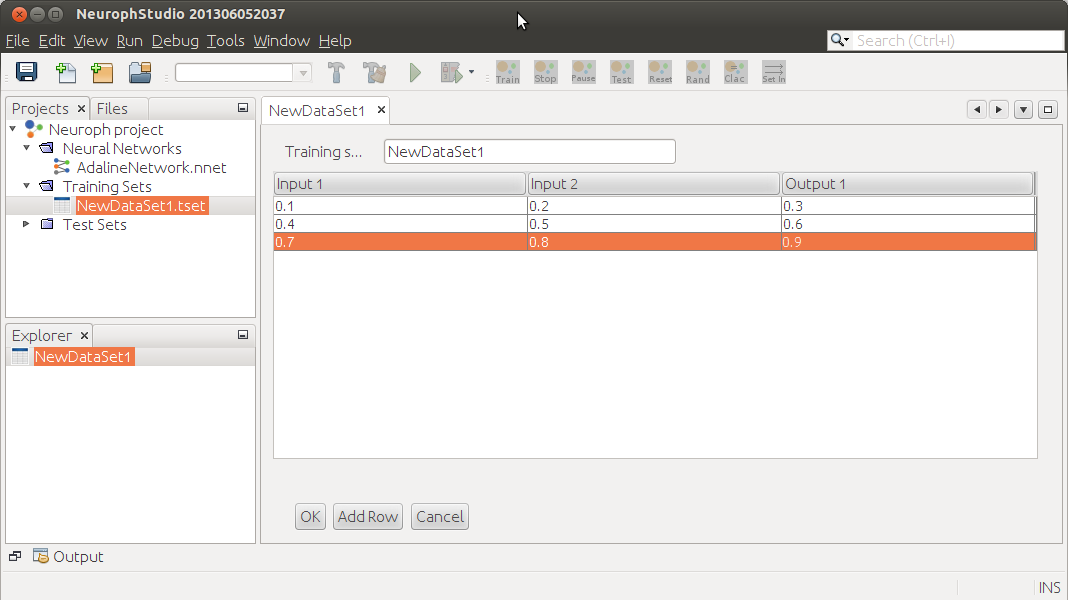Screen dimensions: 1068x600
Task: Open the Tools menu
Action: [225, 41]
